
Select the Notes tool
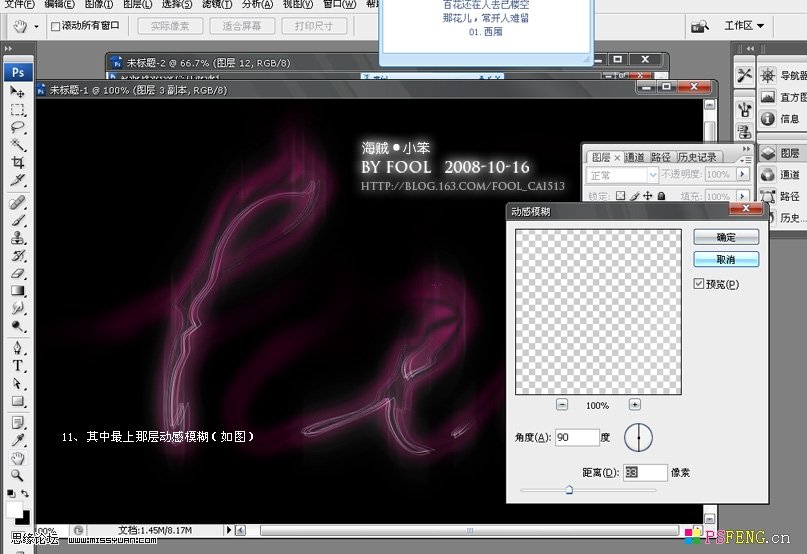(17, 423)
